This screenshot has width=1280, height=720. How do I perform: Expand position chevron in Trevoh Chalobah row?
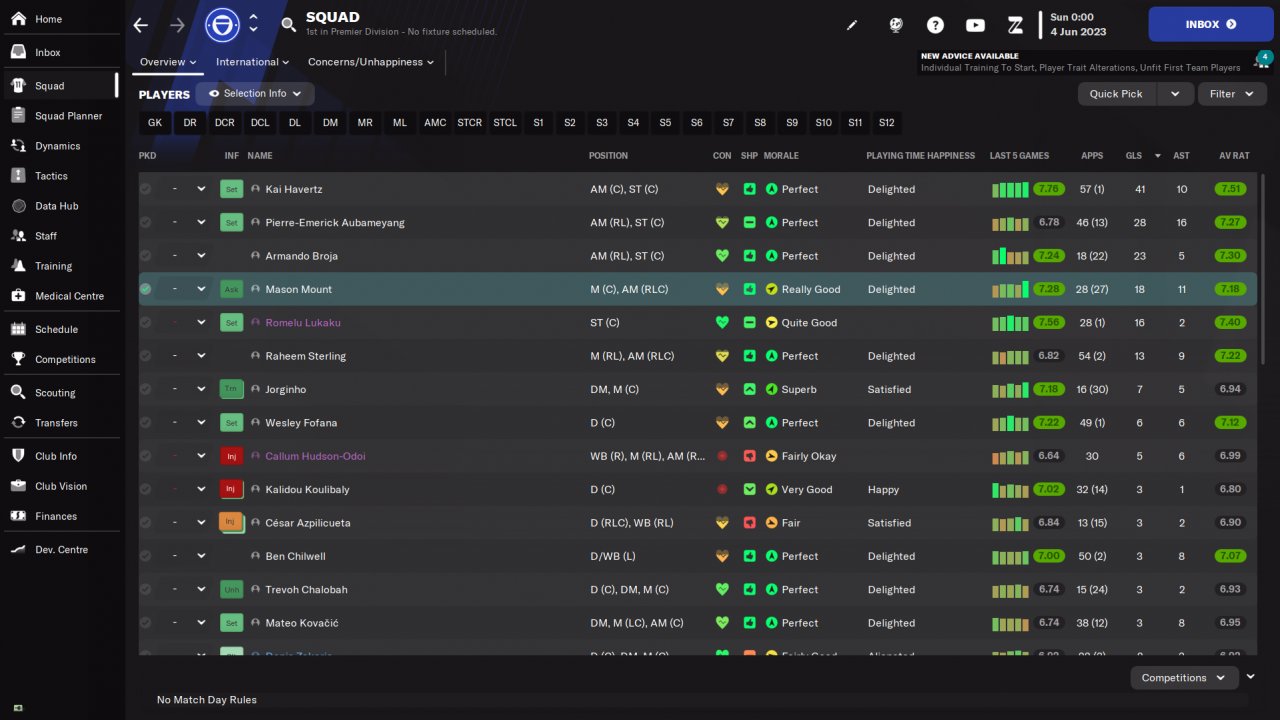click(x=201, y=589)
